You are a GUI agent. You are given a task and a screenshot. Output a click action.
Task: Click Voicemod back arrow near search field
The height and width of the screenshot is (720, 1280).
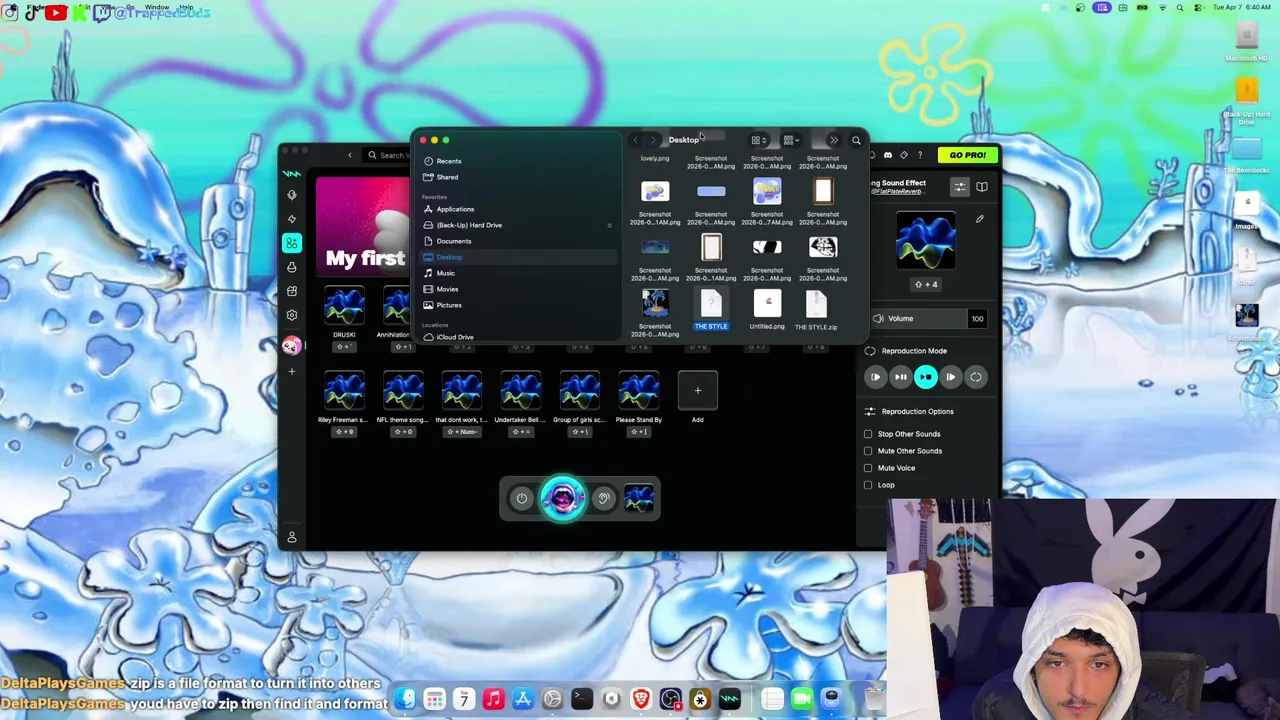[x=350, y=155]
